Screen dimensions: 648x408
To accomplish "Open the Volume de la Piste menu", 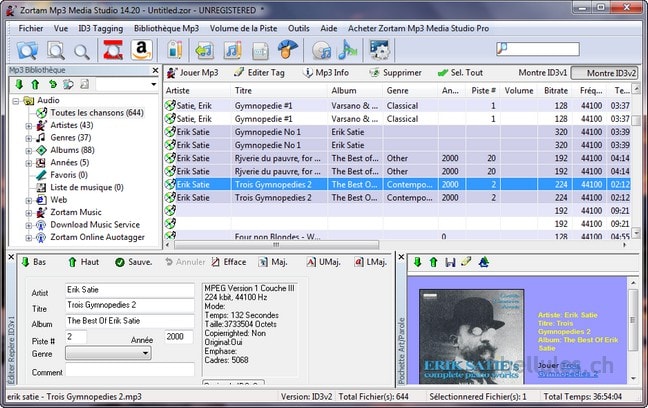I will (x=243, y=29).
